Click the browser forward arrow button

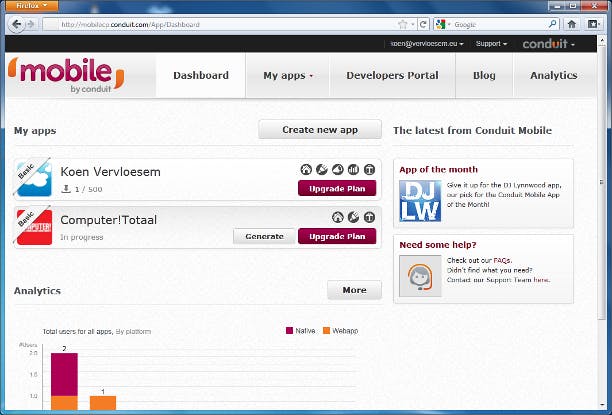click(30, 25)
